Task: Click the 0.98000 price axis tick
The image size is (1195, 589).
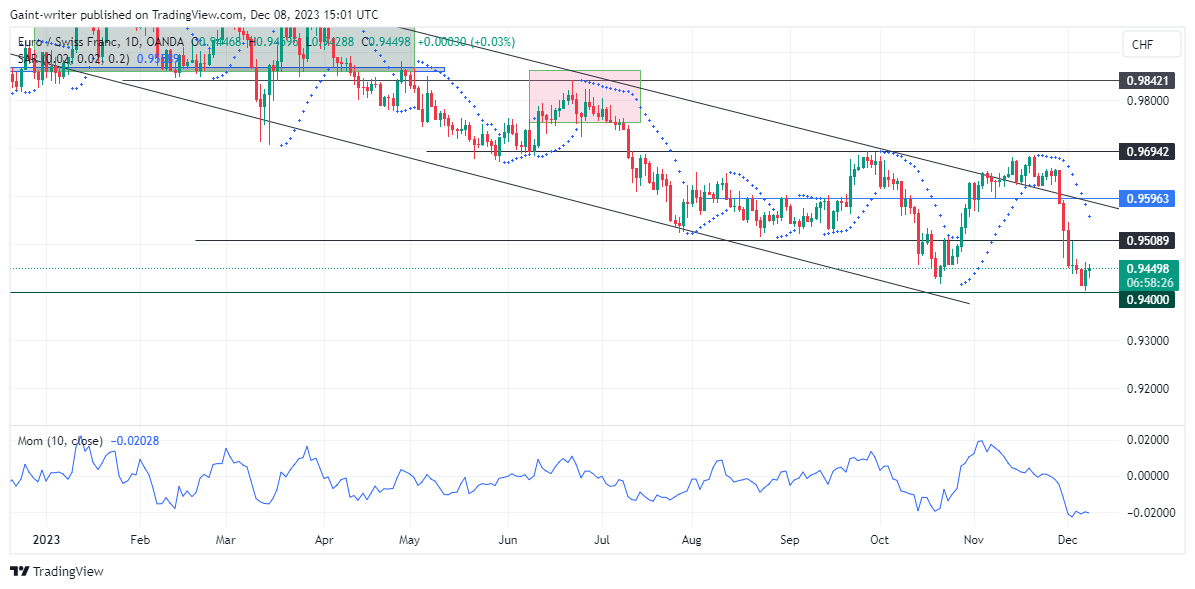Action: [x=1147, y=101]
